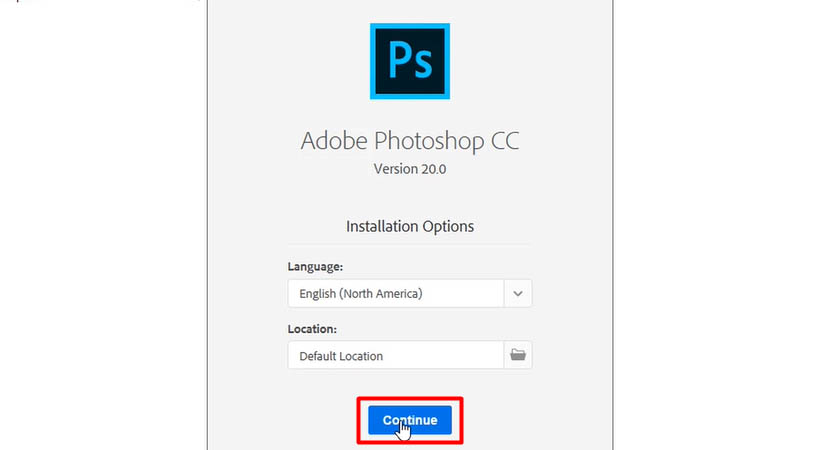Open the folder browse icon for Location

click(518, 355)
